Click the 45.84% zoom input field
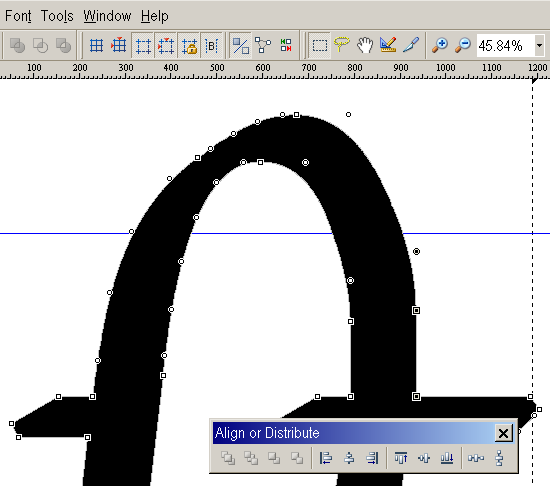The image size is (550, 486). click(x=505, y=46)
